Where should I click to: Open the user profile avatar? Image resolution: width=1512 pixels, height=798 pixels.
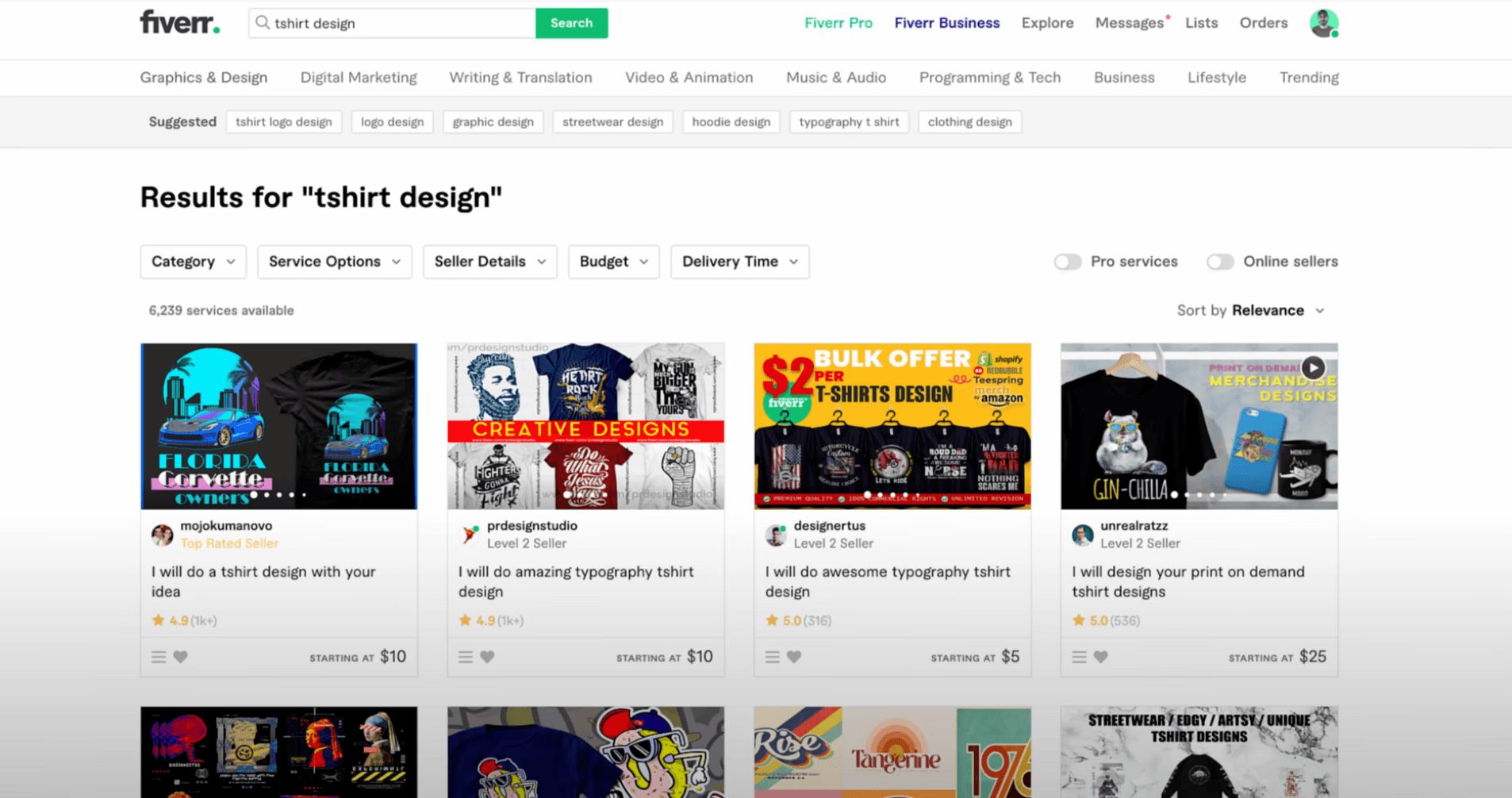click(x=1323, y=23)
